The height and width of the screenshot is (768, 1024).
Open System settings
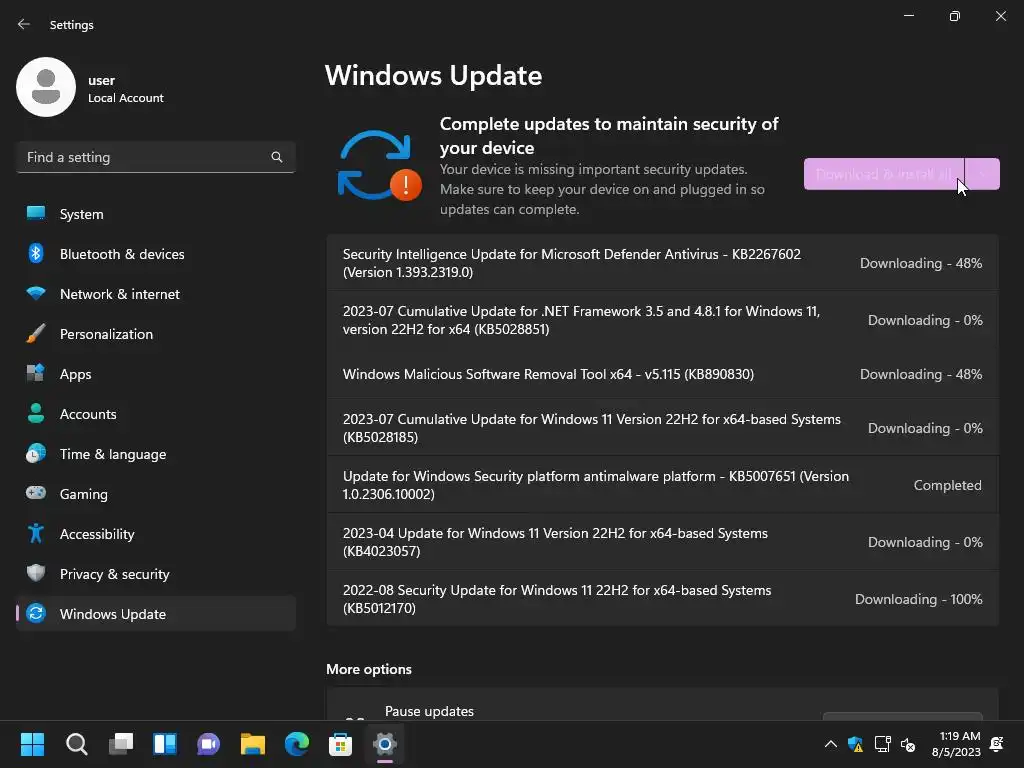155,214
